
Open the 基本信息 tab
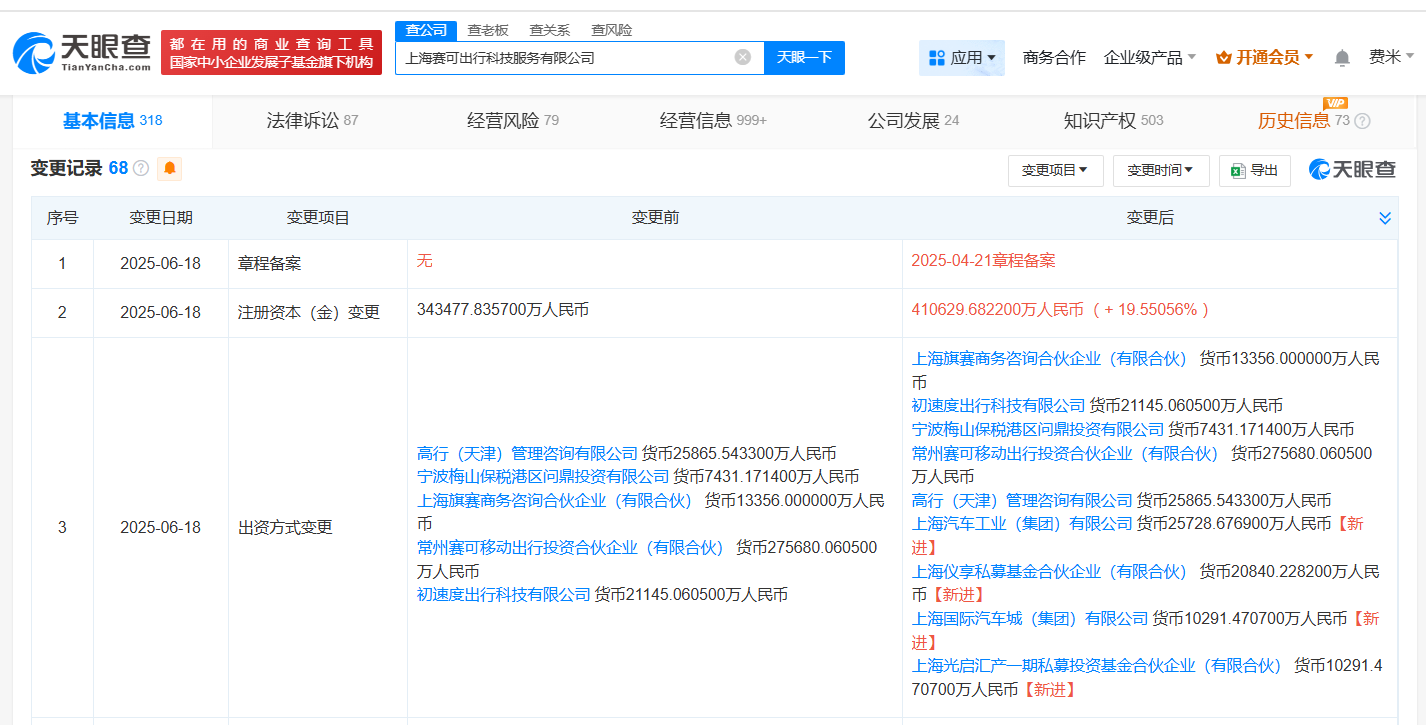[x=112, y=121]
